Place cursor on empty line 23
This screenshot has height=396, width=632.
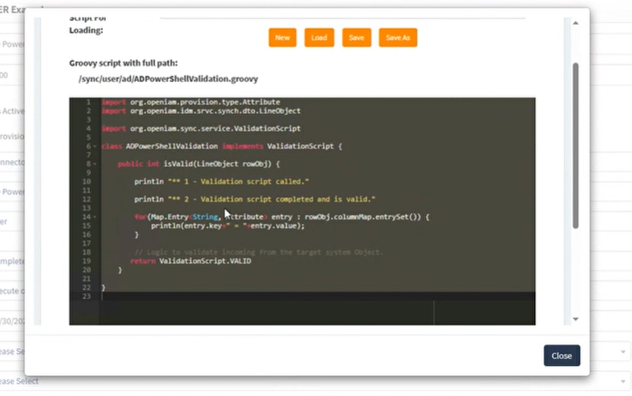pyautogui.click(x=318, y=296)
